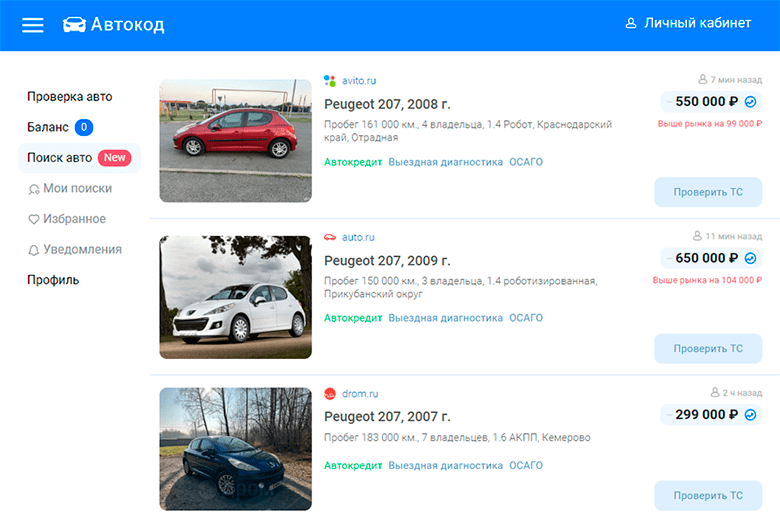Screen dimensions: 780x527
Task: Click the user icon beside Личный кабинет
Action: (x=631, y=23)
